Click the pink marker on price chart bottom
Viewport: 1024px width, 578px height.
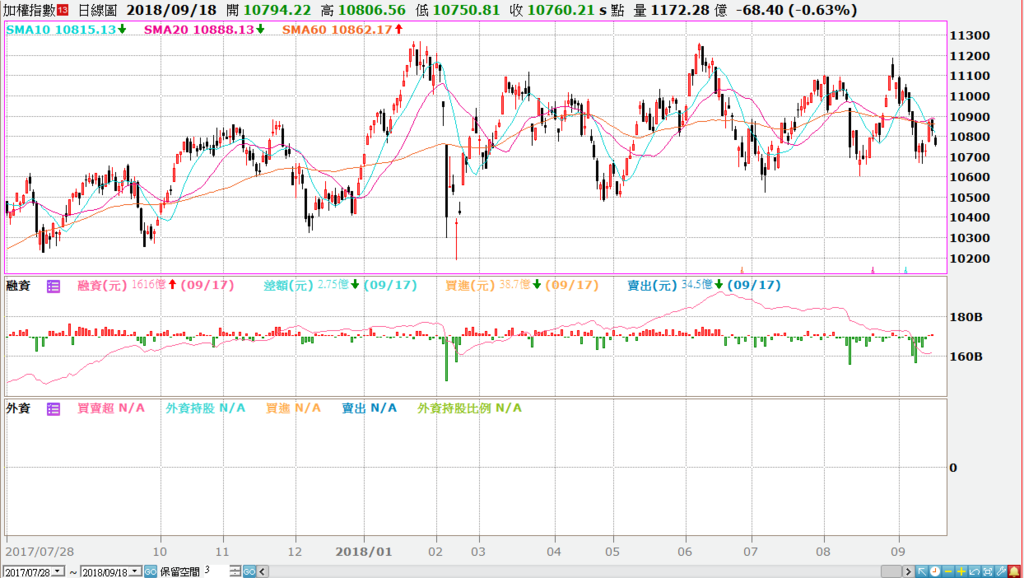point(873,270)
